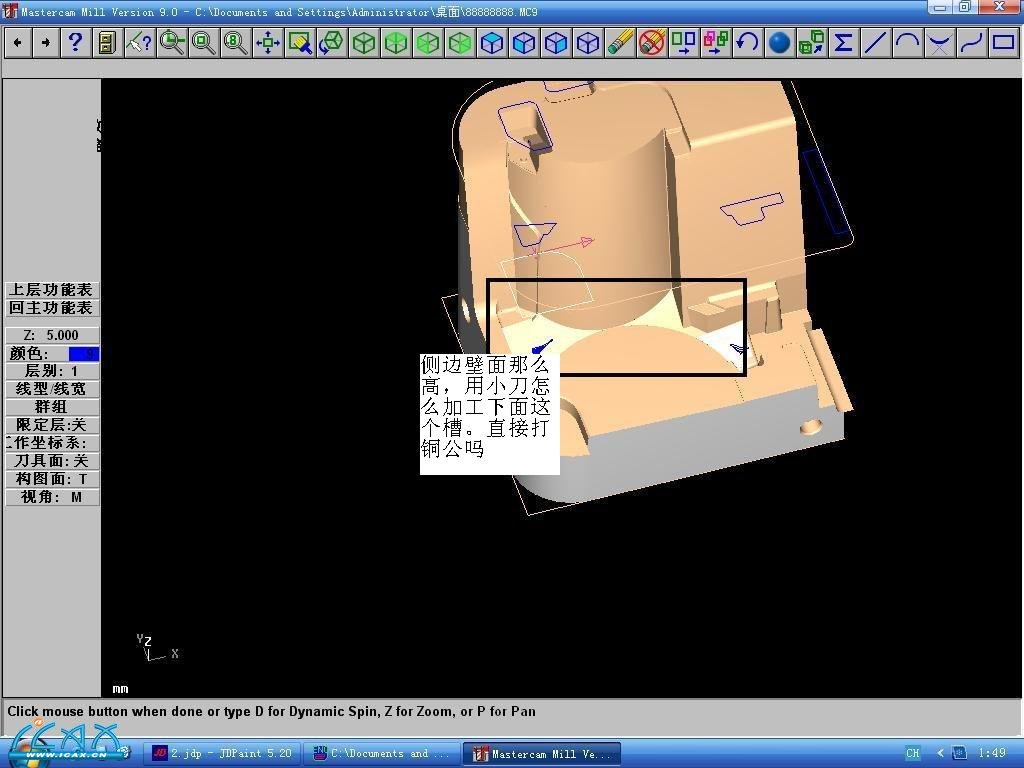Viewport: 1024px width, 768px height.
Task: Click the 群组 groups button
Action: tap(52, 407)
